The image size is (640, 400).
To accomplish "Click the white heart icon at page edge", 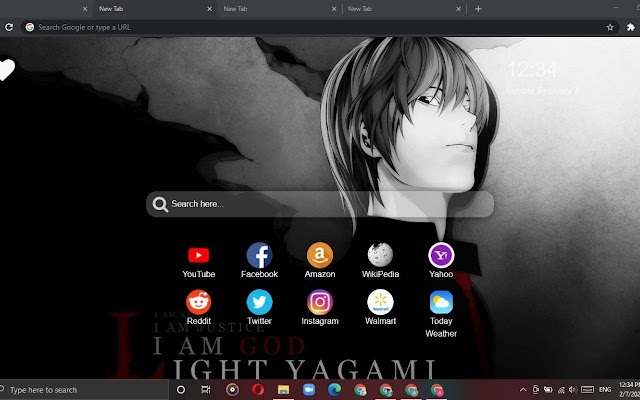I will point(7,69).
